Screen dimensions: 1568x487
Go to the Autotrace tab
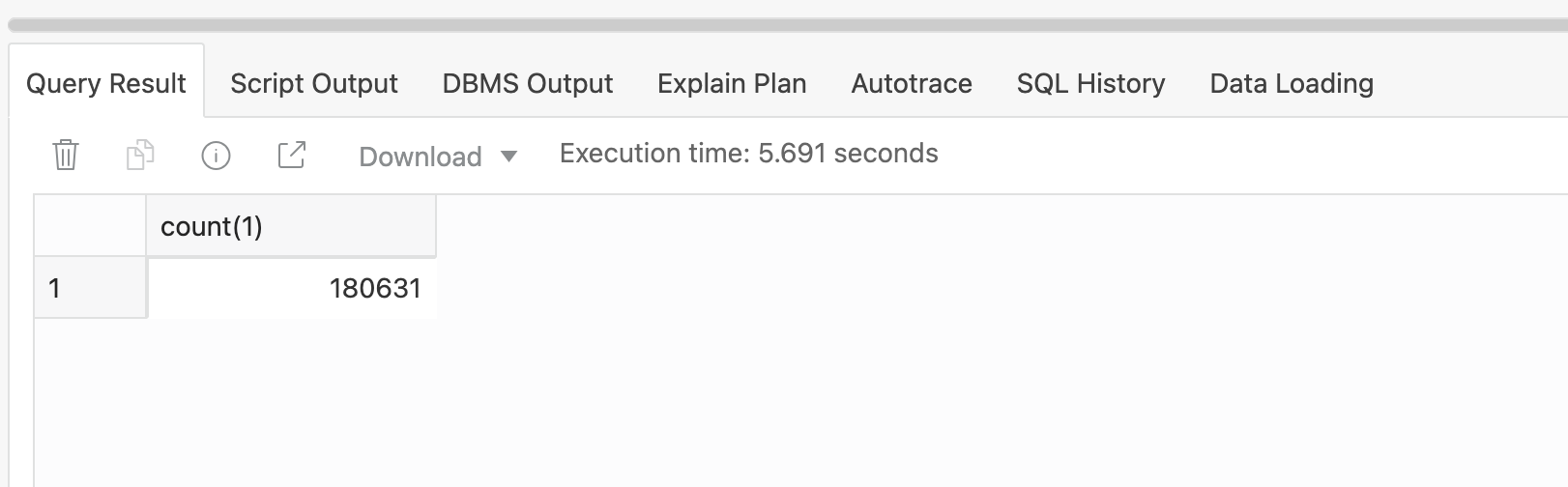click(912, 84)
